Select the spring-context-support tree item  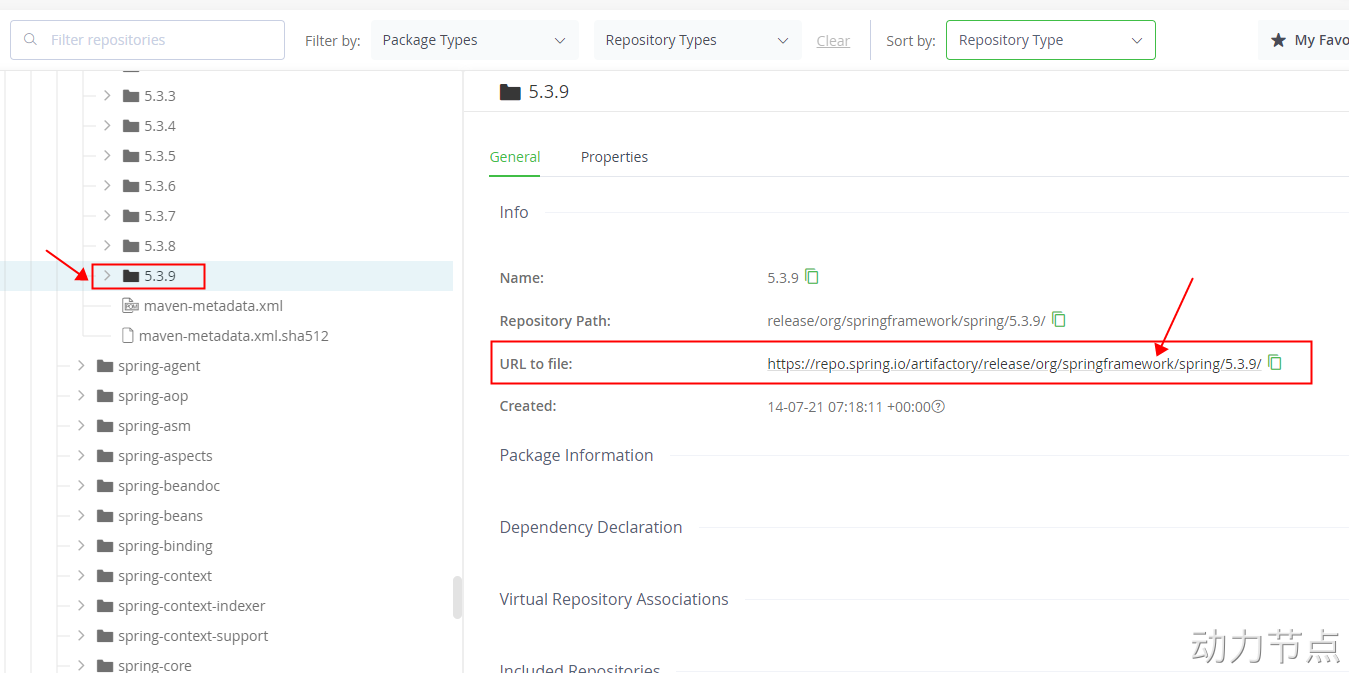pyautogui.click(x=193, y=636)
